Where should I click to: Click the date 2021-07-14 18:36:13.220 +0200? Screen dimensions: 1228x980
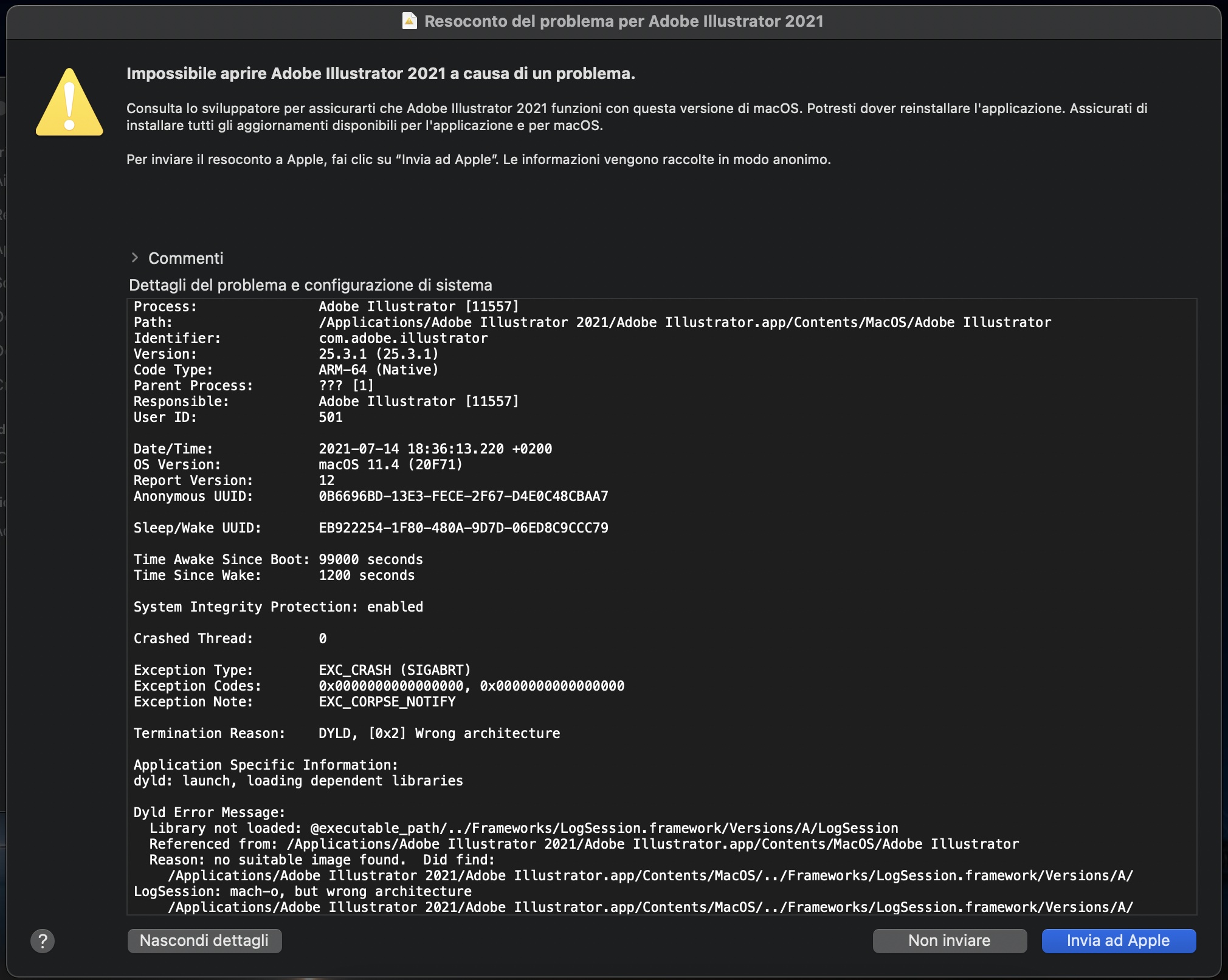pos(435,449)
